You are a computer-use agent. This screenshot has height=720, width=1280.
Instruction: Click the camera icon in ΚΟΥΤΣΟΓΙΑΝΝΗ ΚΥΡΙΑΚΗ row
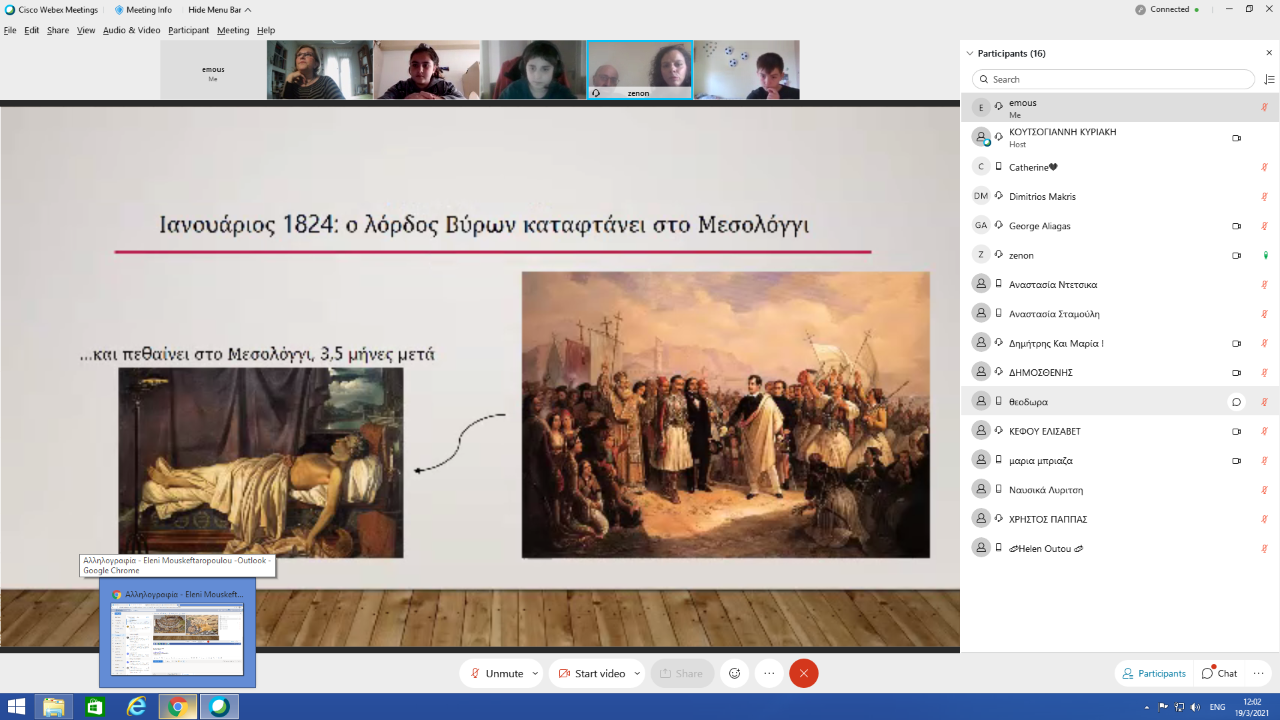point(1236,138)
